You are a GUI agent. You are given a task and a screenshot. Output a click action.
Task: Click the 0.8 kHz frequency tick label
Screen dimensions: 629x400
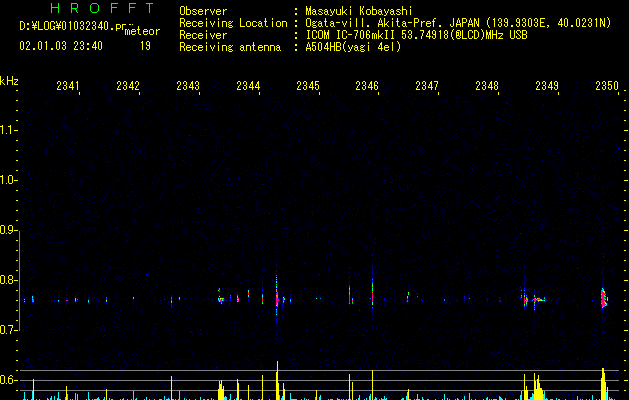point(9,280)
